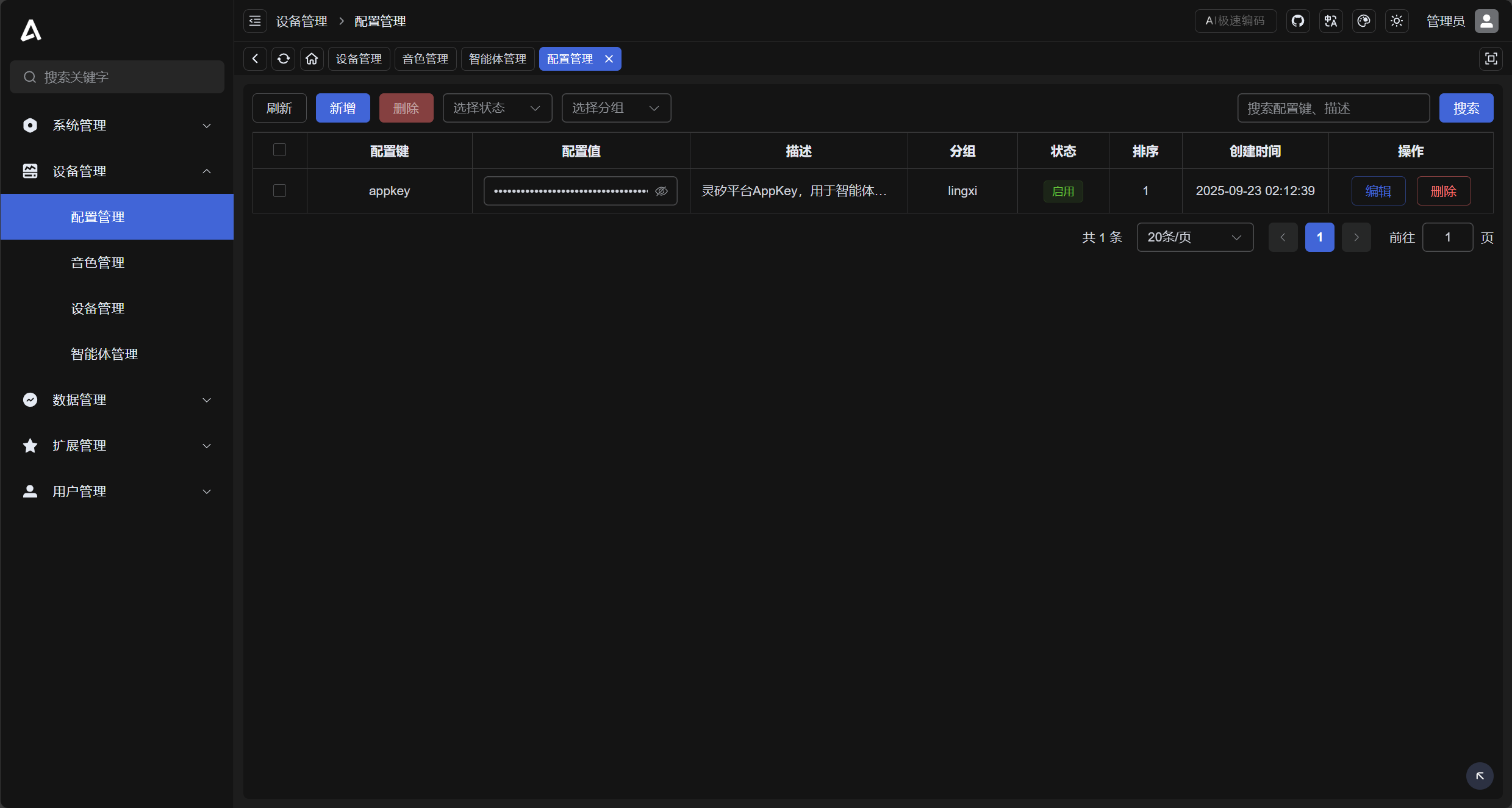Open the GitHub repository icon
This screenshot has width=1512, height=808.
click(x=1298, y=21)
